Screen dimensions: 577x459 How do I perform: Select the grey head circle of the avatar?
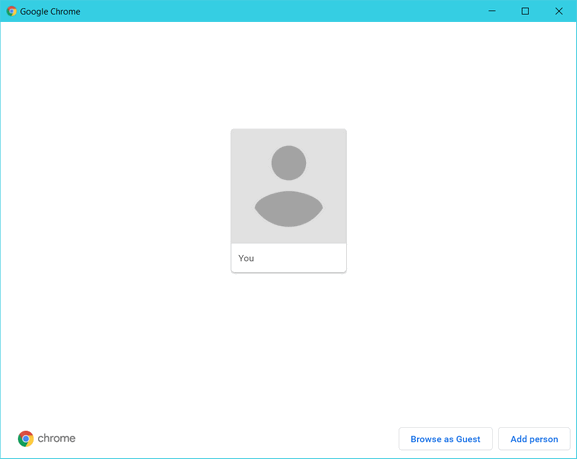288,163
